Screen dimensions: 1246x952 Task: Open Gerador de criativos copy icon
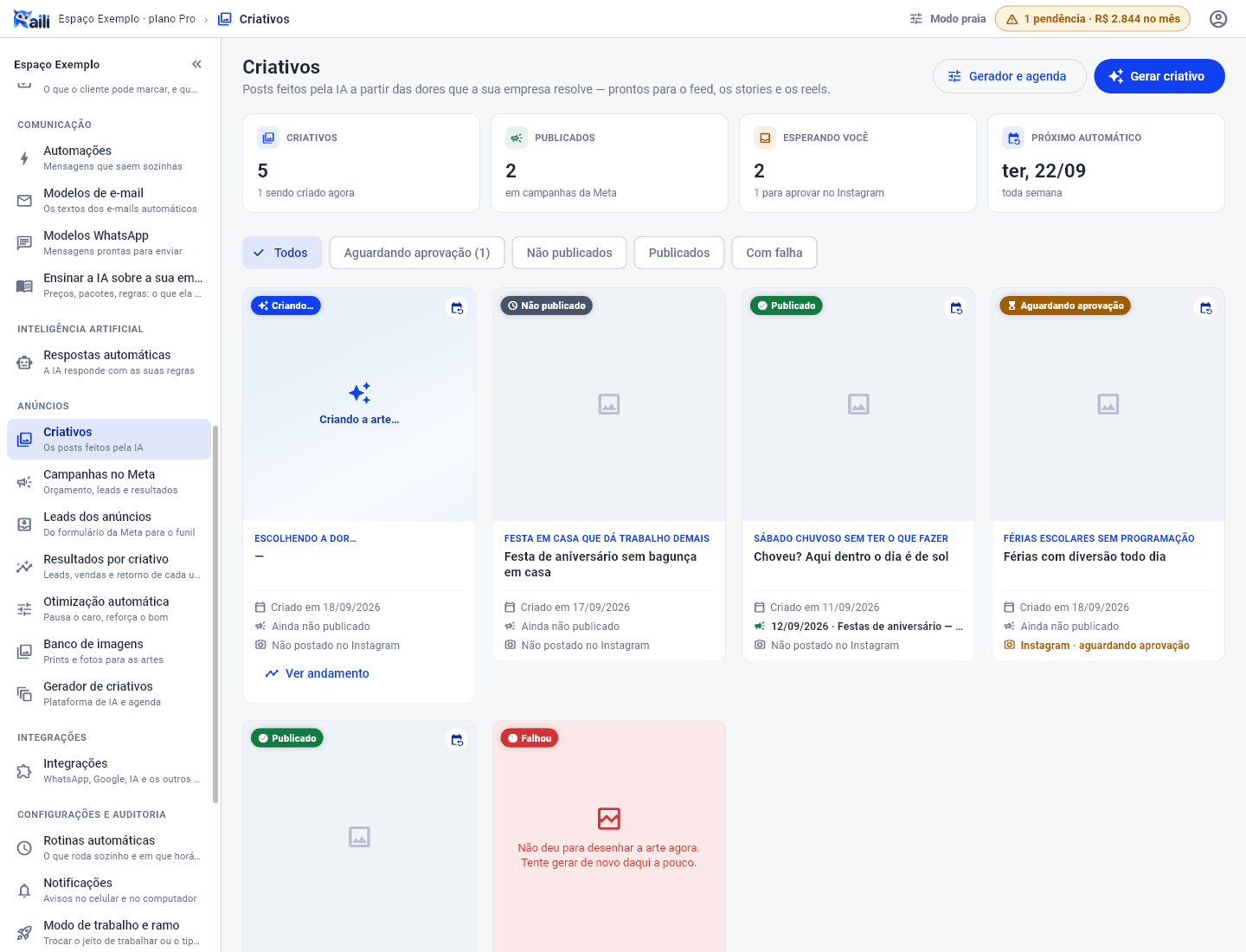(x=24, y=694)
